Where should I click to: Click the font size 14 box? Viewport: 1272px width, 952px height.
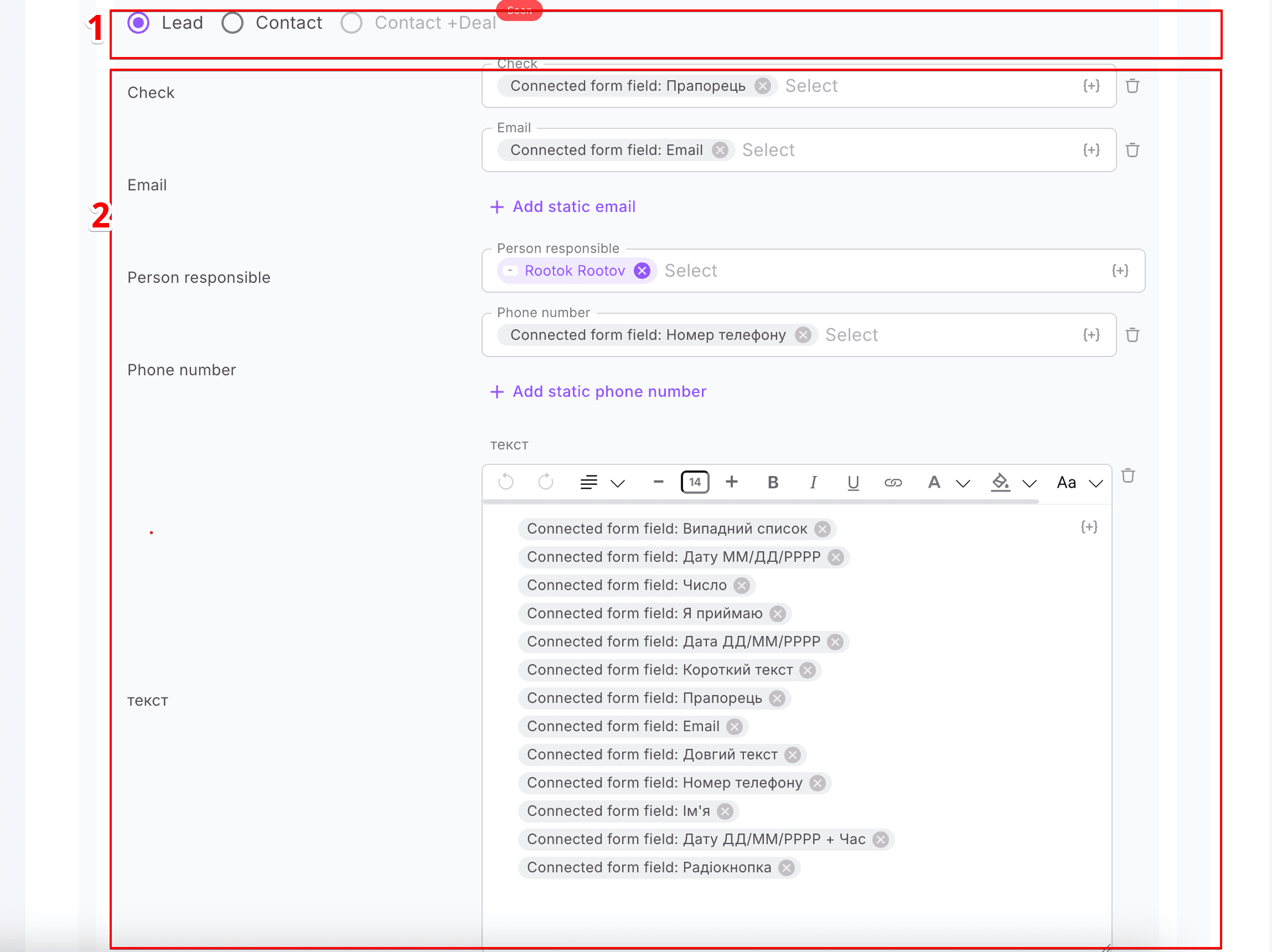695,482
